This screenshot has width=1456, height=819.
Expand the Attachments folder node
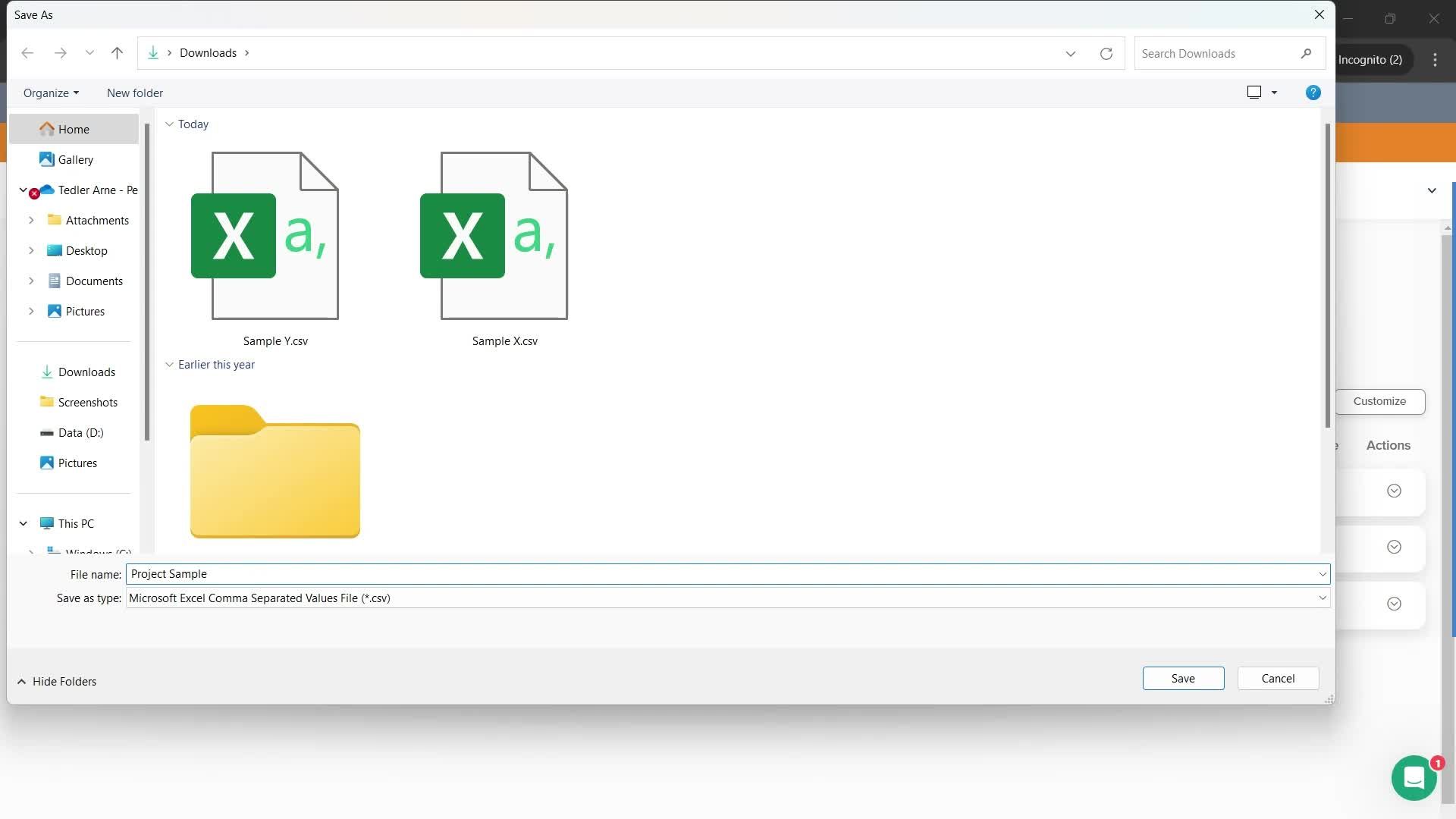click(31, 221)
